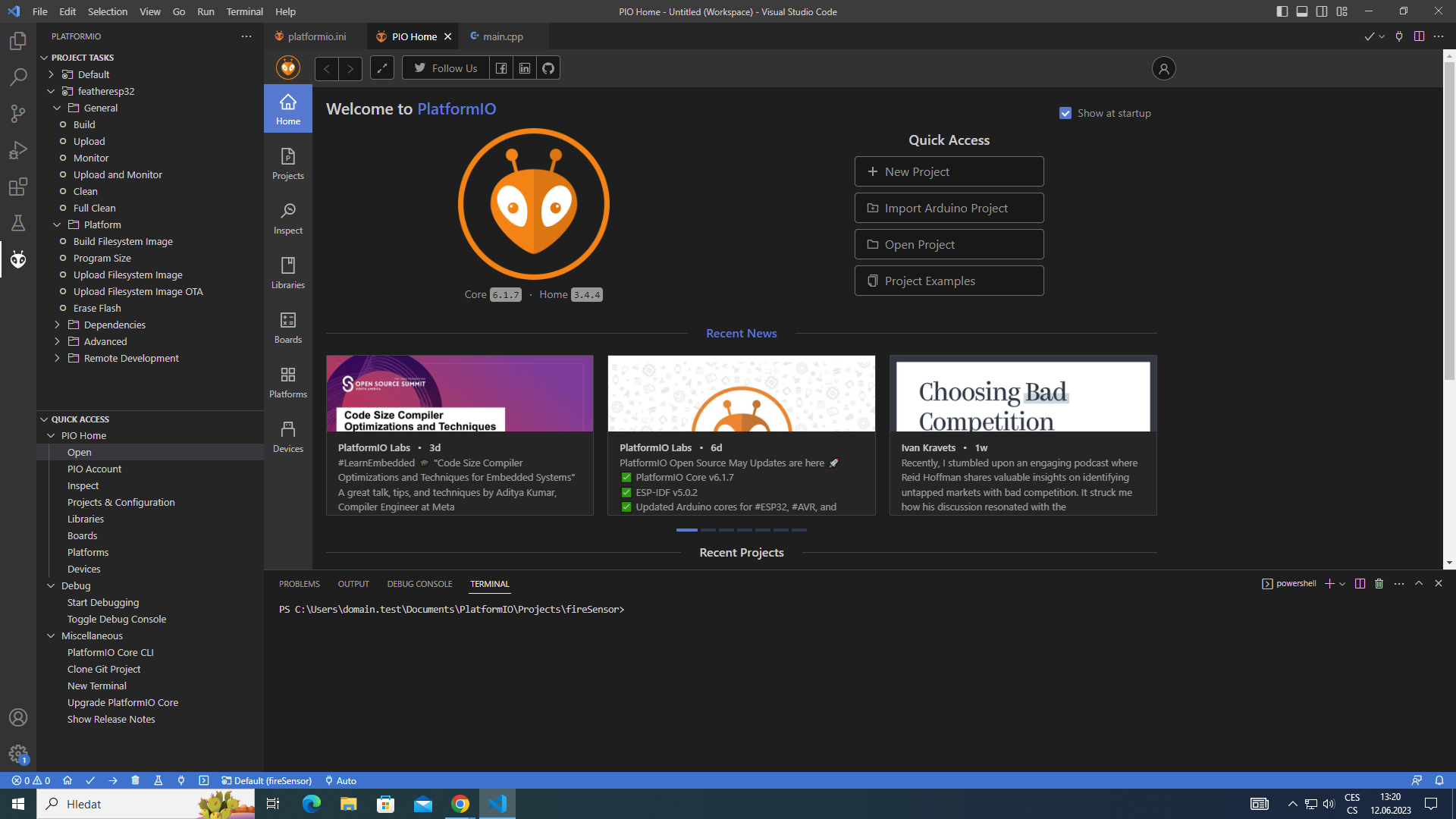1456x819 pixels.
Task: Collapse the PROJECT TASKS section
Action: pyautogui.click(x=44, y=58)
